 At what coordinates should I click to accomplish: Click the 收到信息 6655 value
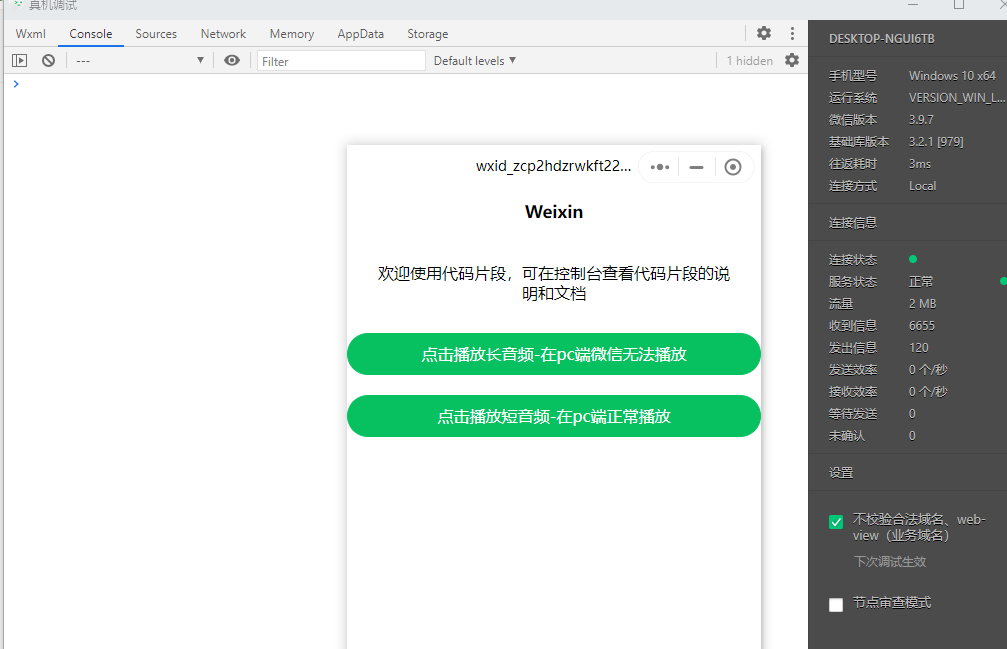tap(922, 325)
